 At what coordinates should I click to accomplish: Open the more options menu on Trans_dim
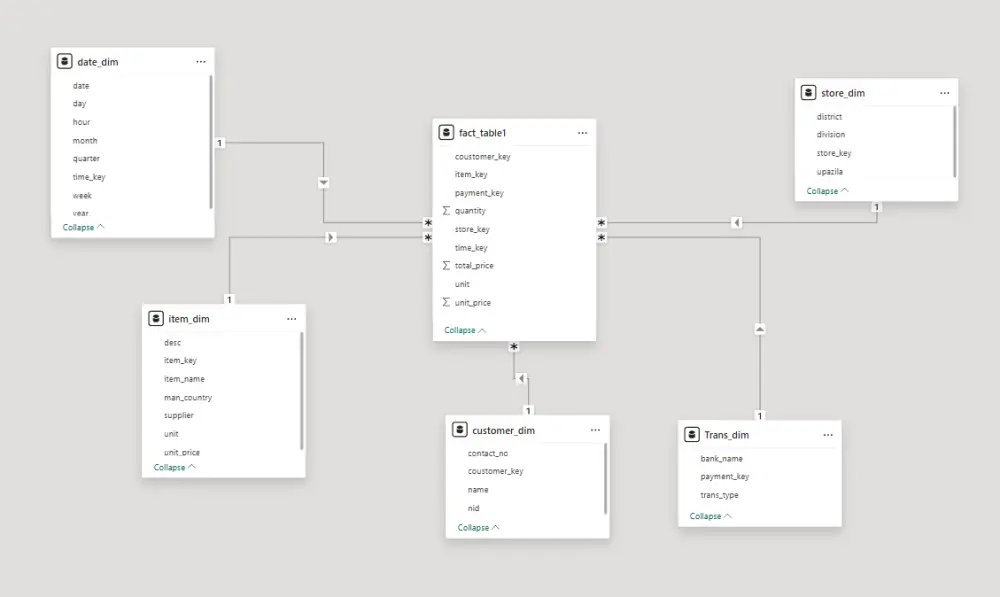pyautogui.click(x=828, y=434)
